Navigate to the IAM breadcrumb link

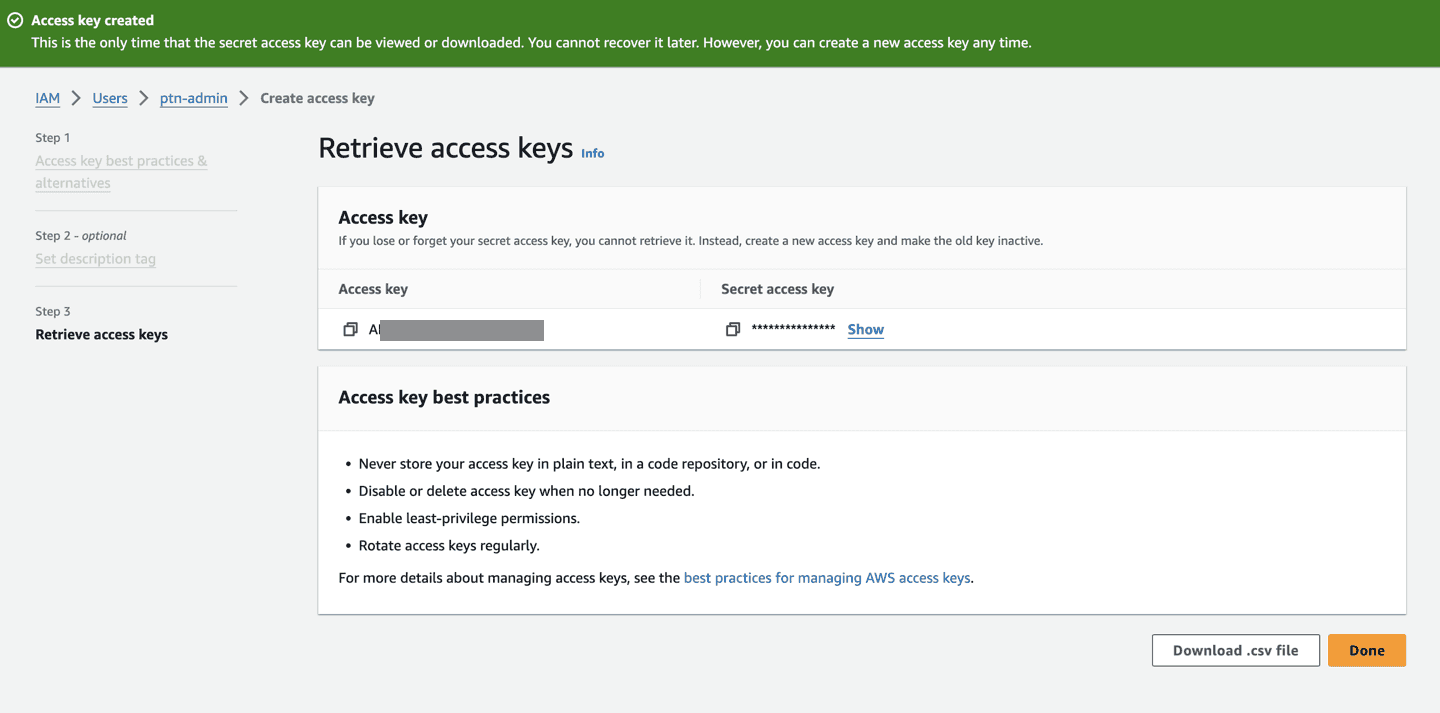[x=47, y=98]
